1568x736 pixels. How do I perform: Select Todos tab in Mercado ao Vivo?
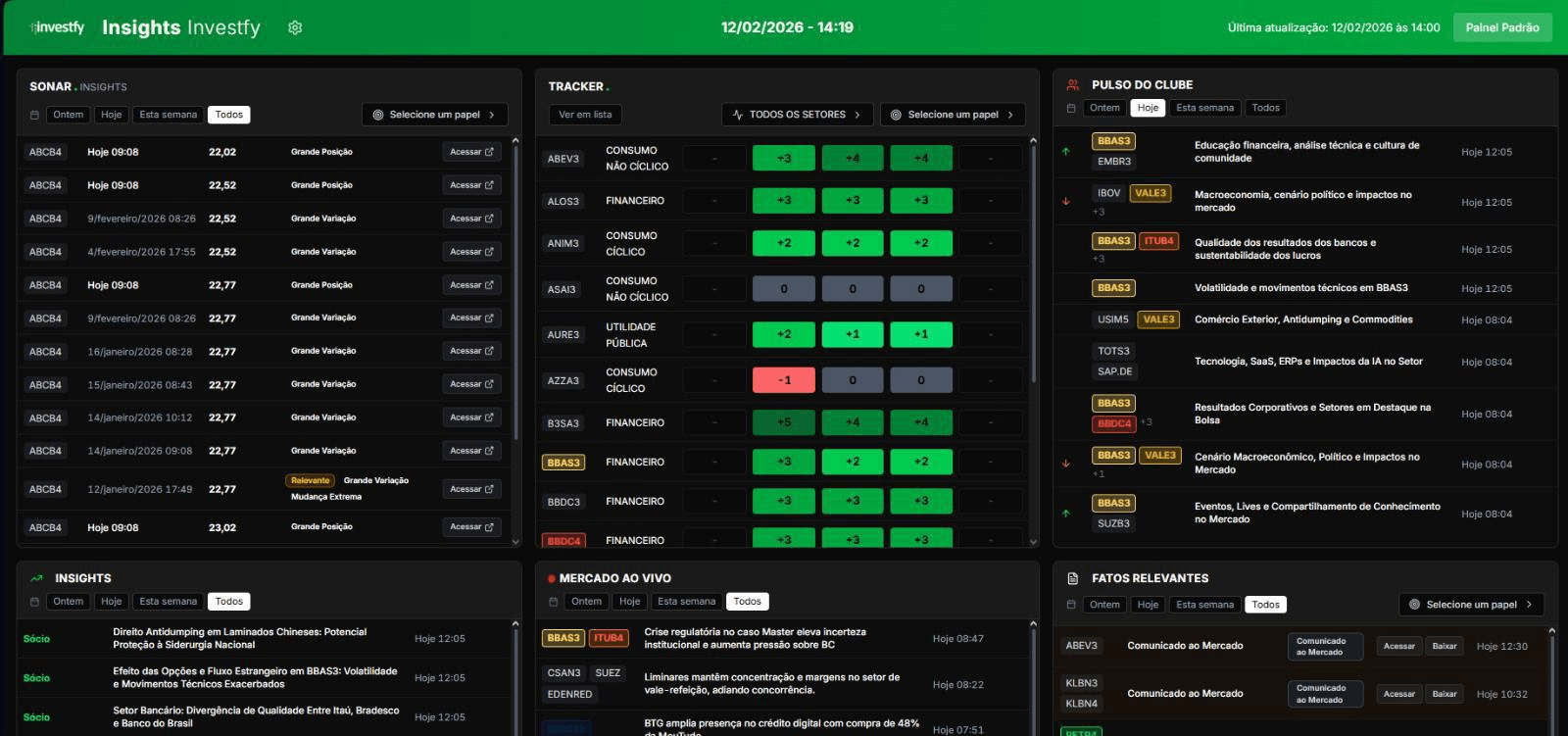(x=747, y=602)
